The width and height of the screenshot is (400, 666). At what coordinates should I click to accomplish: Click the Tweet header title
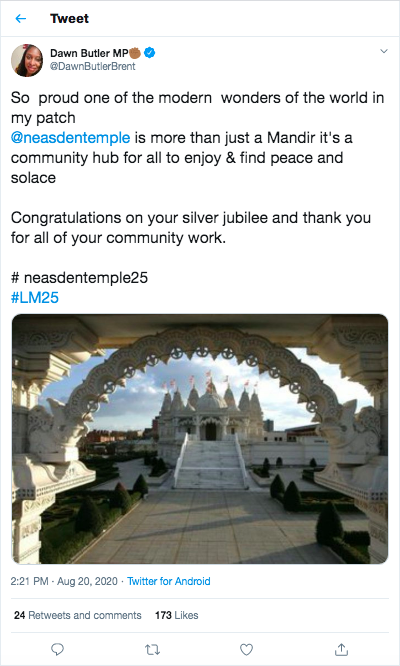click(69, 18)
